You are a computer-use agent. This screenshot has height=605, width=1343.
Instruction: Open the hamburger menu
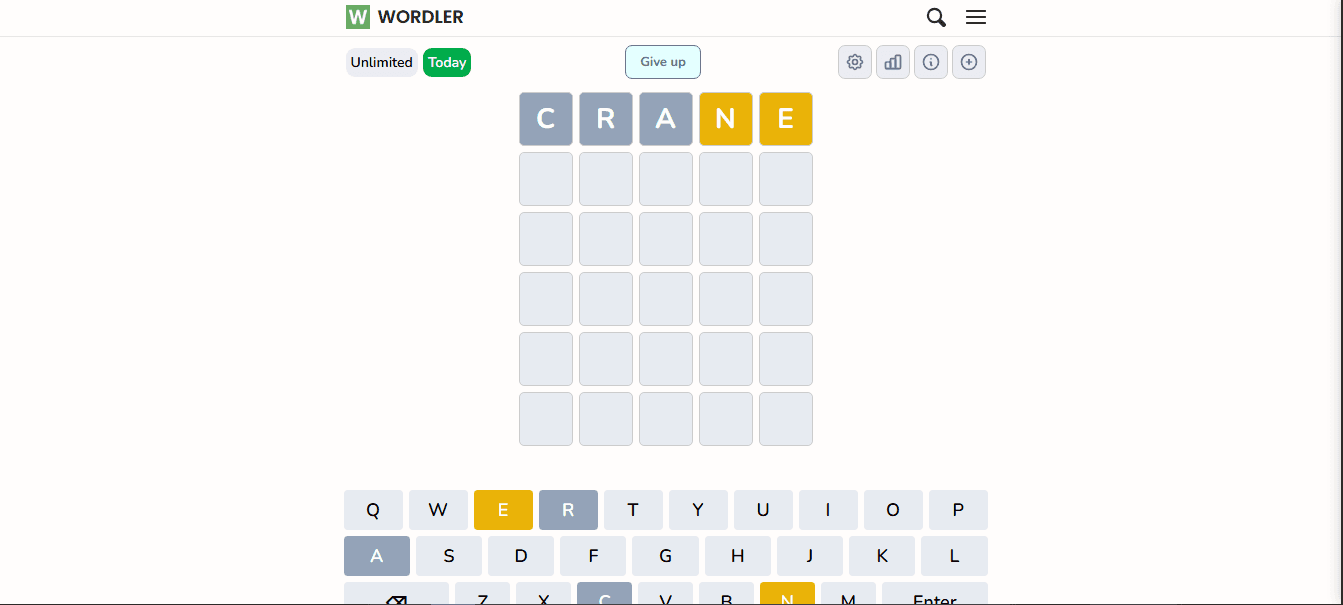click(976, 17)
